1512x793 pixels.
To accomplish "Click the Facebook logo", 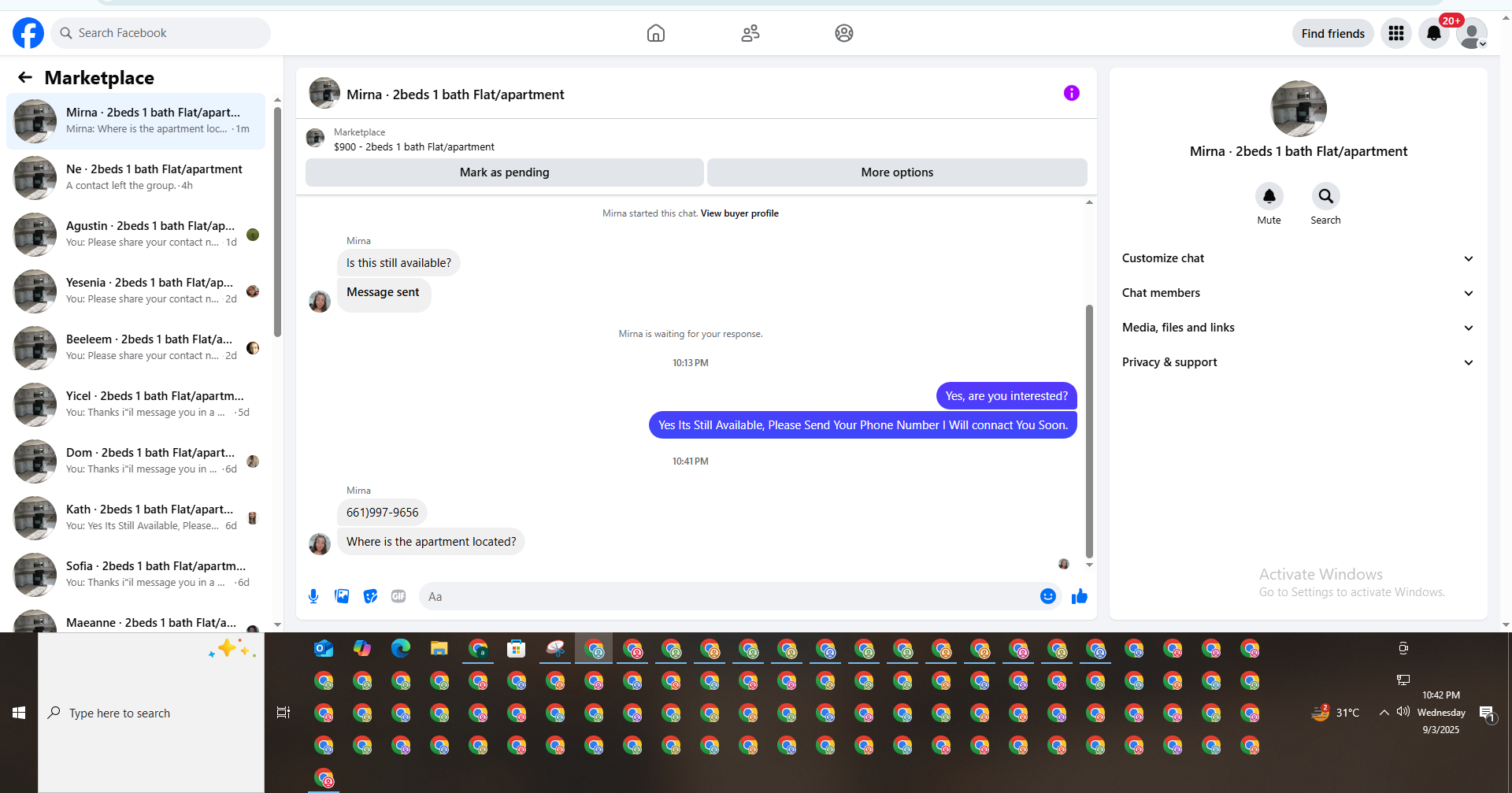I will [28, 33].
